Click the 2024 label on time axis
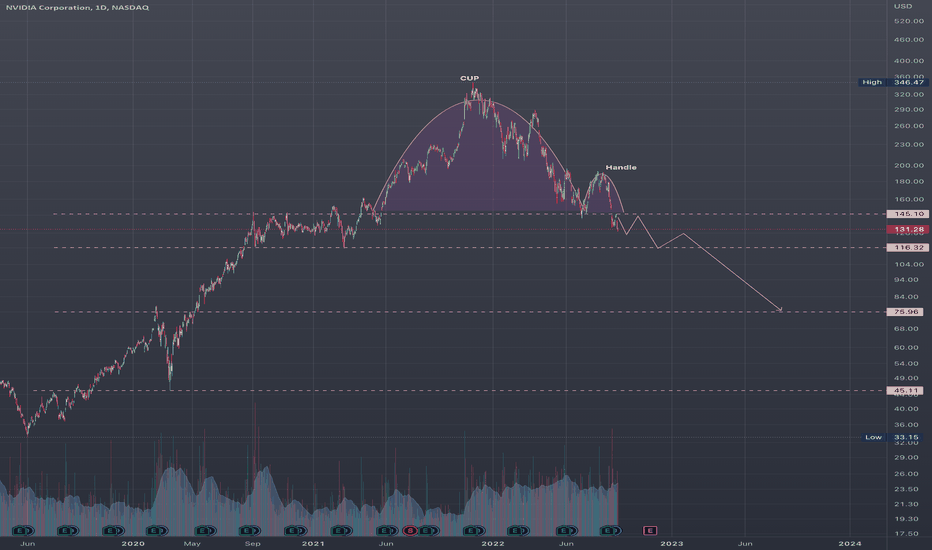The height and width of the screenshot is (550, 932). point(849,543)
